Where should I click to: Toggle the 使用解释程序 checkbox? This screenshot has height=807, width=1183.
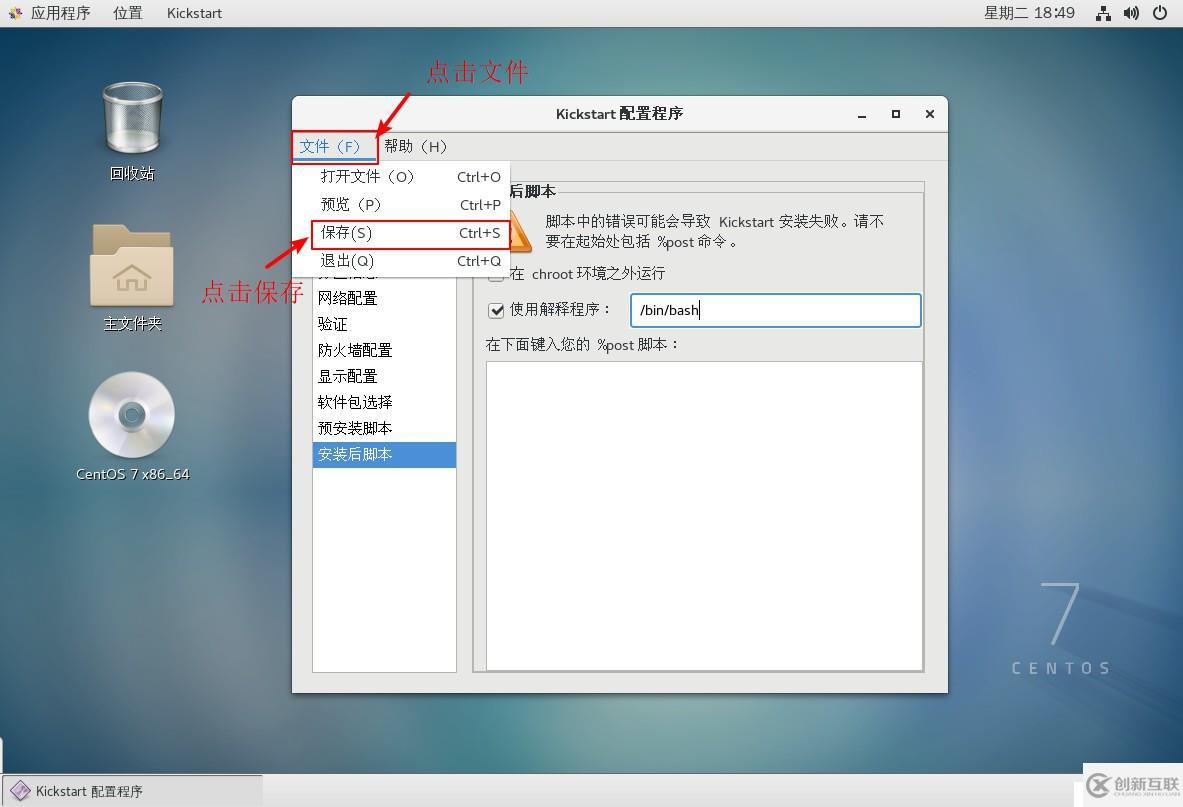click(496, 310)
